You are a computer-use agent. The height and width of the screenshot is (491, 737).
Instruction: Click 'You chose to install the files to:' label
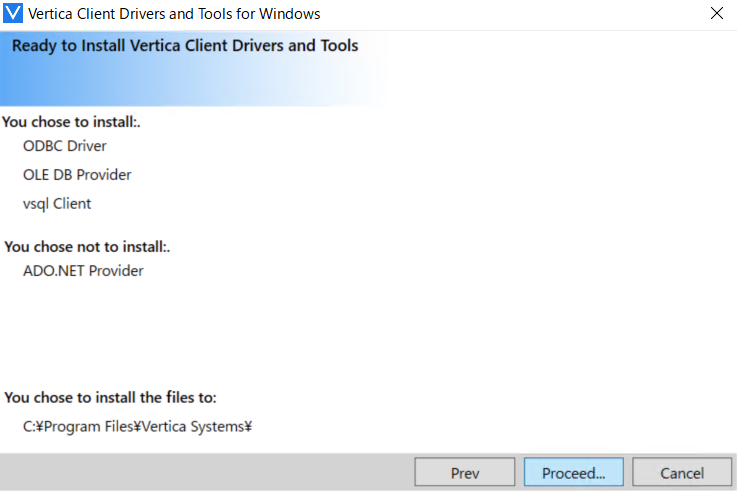(110, 397)
